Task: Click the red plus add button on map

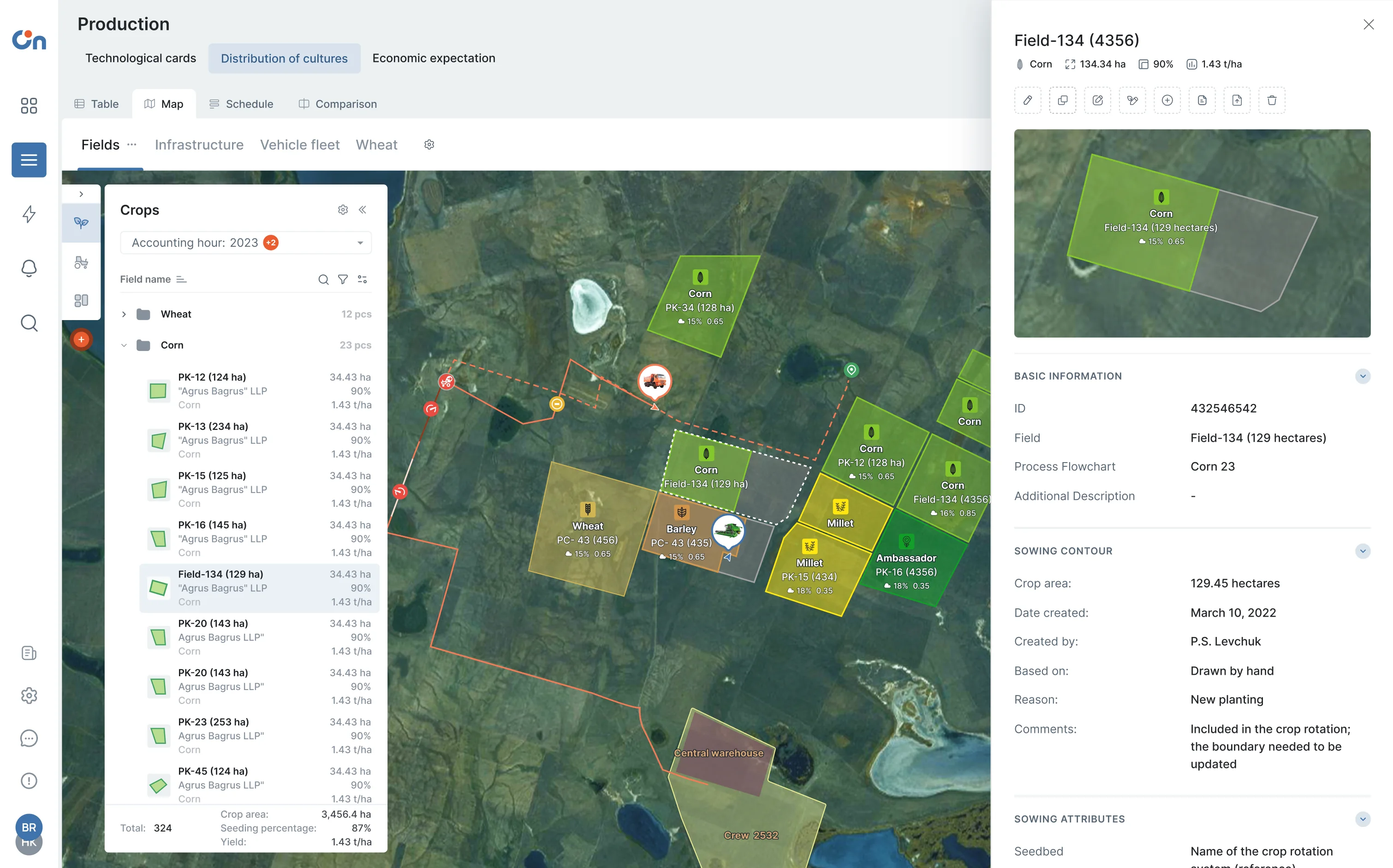Action: coord(82,339)
